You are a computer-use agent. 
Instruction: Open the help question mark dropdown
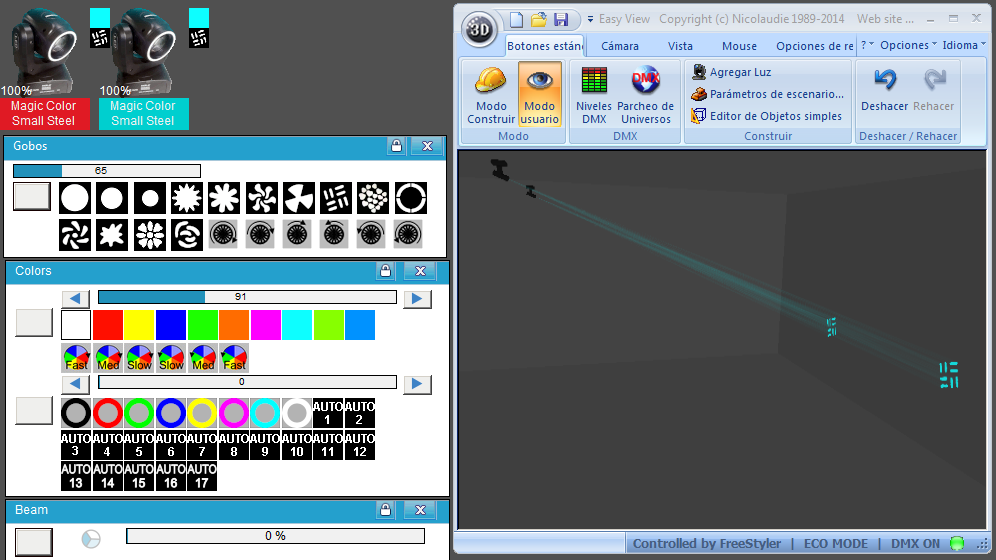(x=867, y=45)
